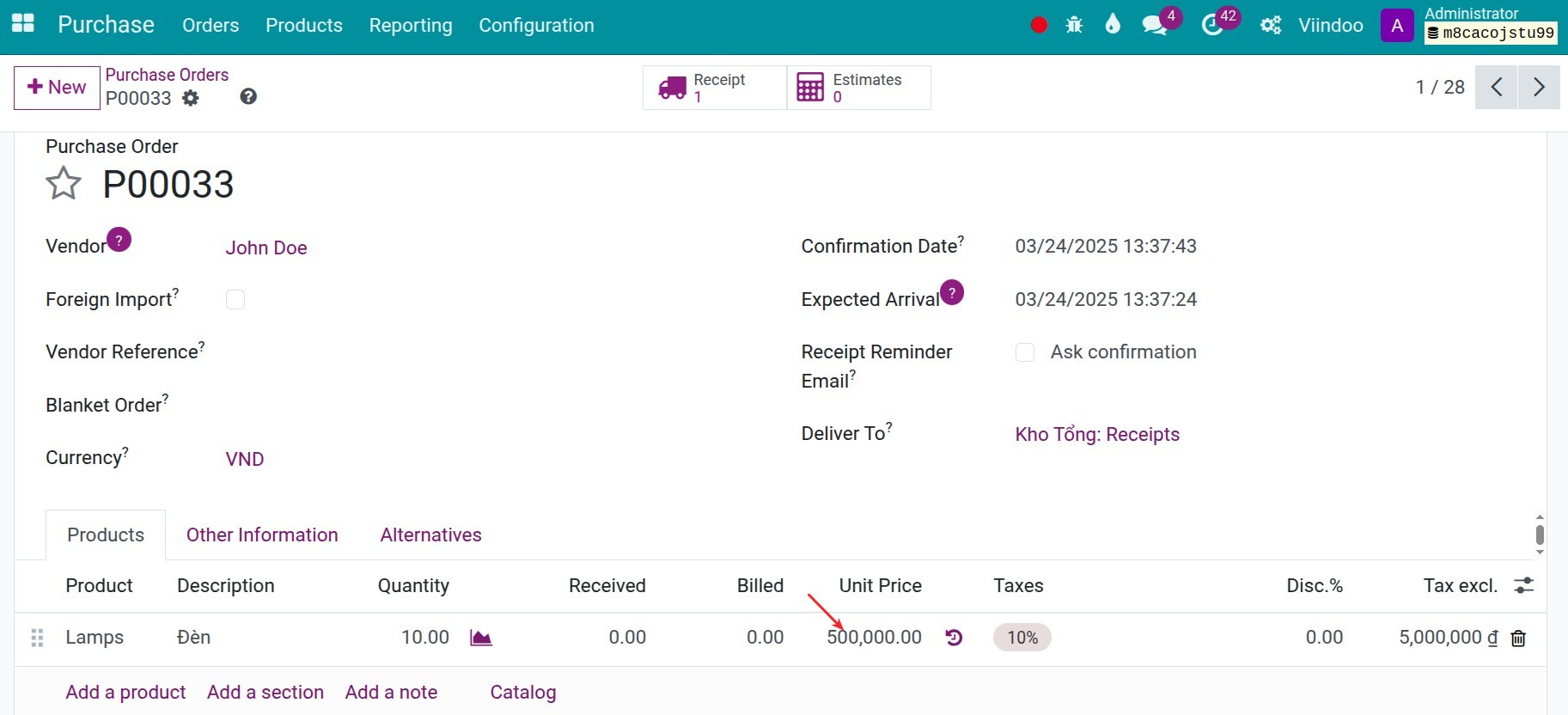Click the 1 / 28 record pager
Image resolution: width=1568 pixels, height=715 pixels.
[x=1440, y=87]
